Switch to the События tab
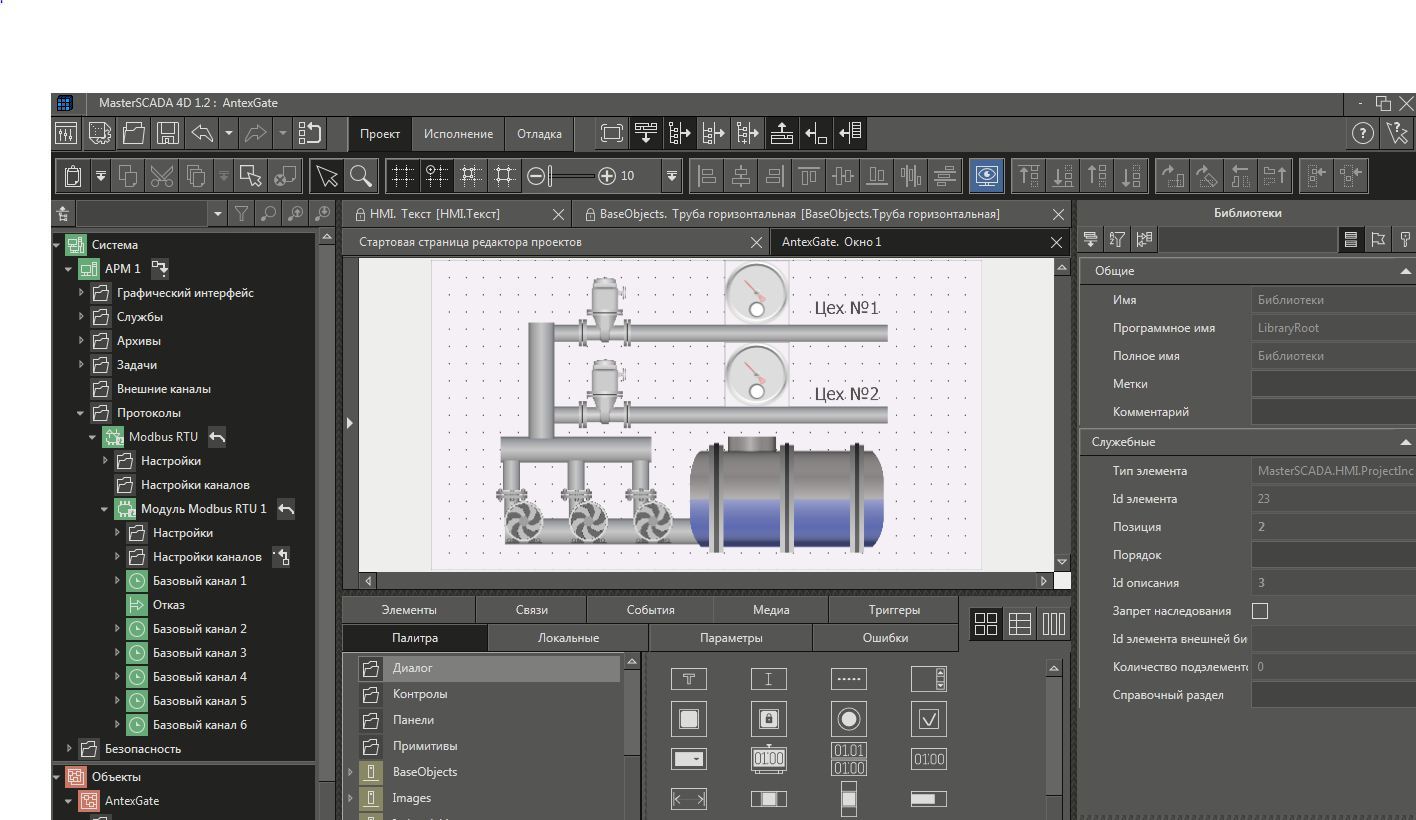The height and width of the screenshot is (820, 1416). click(650, 610)
